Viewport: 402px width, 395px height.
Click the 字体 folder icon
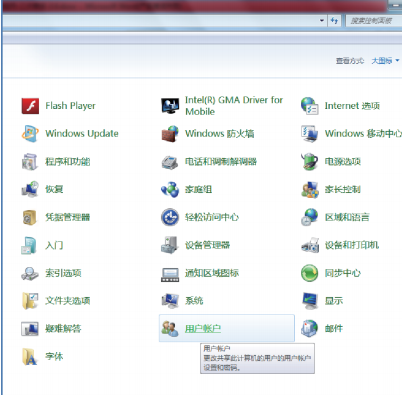29,357
